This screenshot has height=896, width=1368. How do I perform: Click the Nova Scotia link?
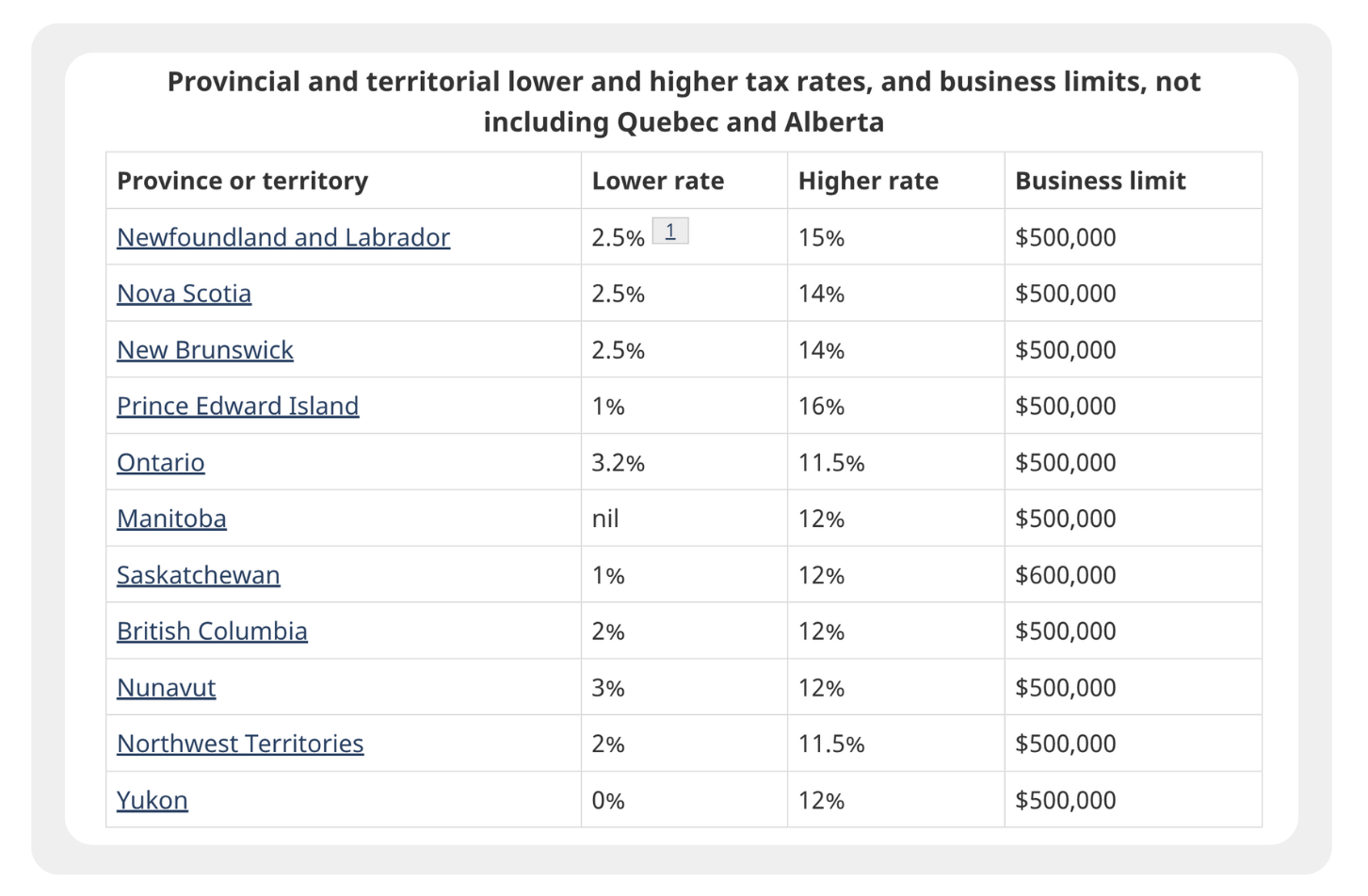click(184, 294)
